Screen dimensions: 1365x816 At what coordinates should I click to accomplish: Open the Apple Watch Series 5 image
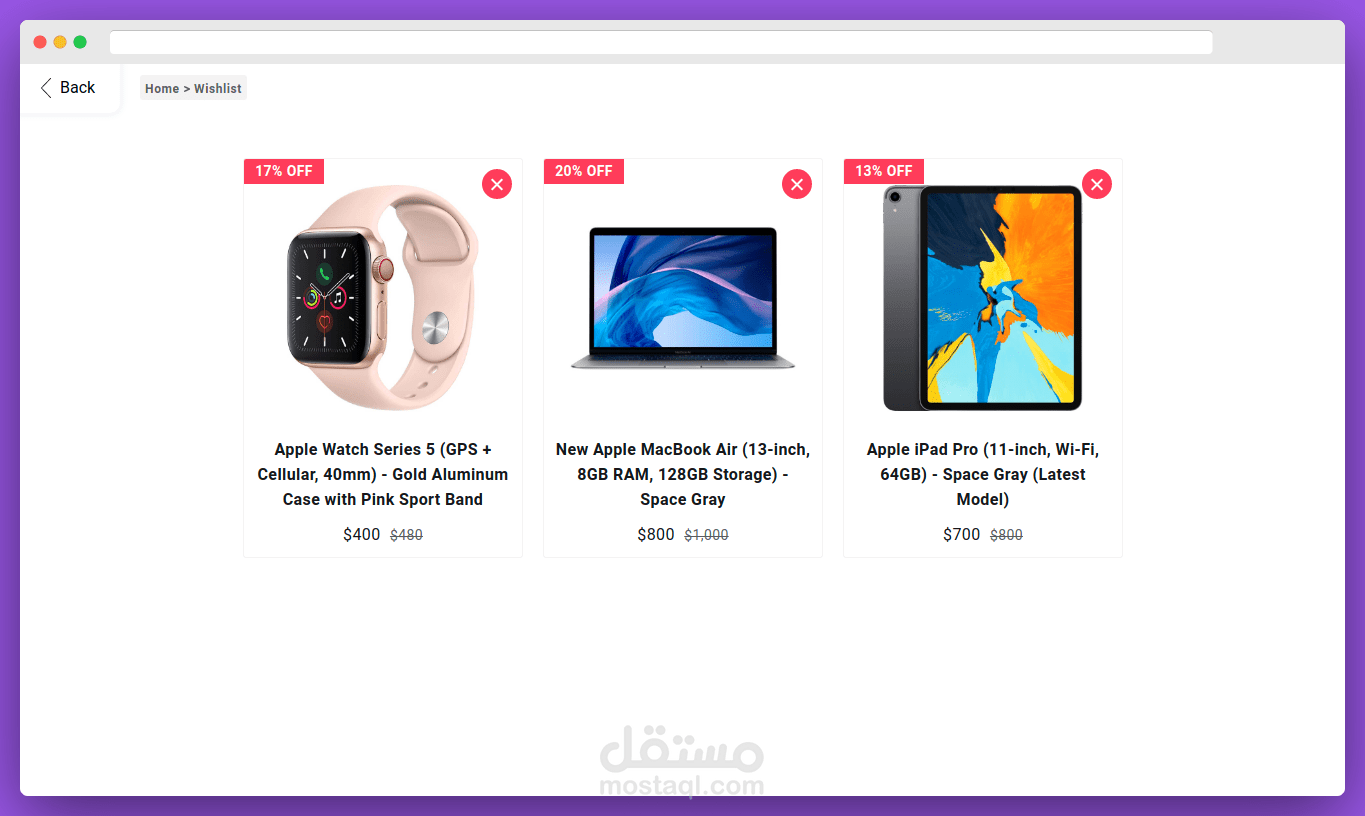point(383,298)
